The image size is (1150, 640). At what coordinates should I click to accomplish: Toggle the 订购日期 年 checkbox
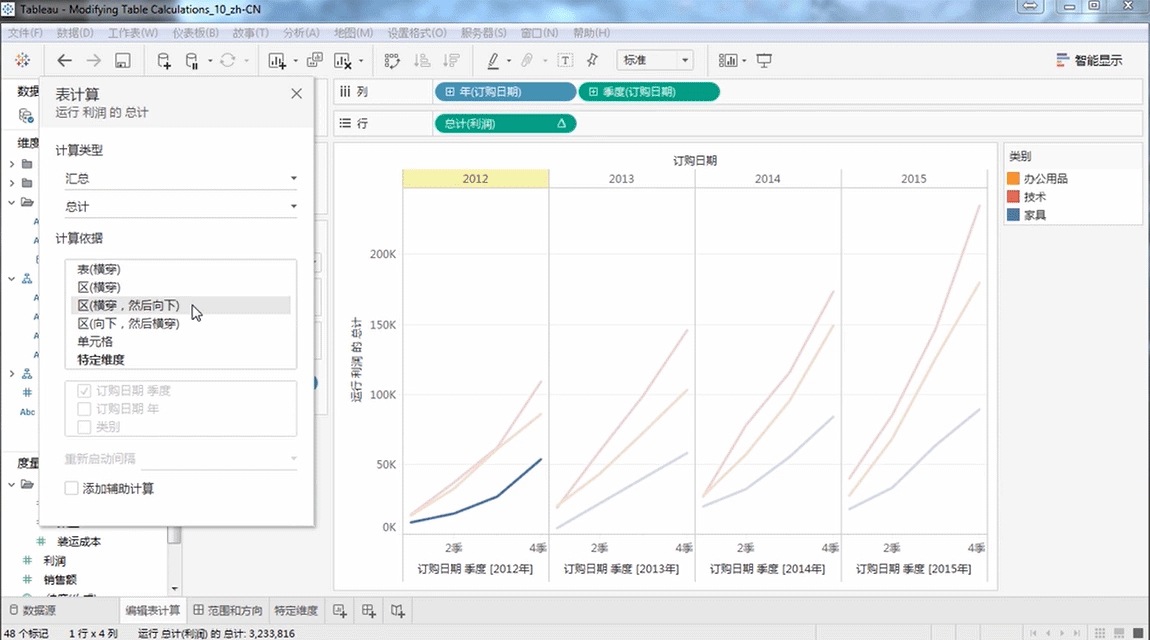[85, 409]
